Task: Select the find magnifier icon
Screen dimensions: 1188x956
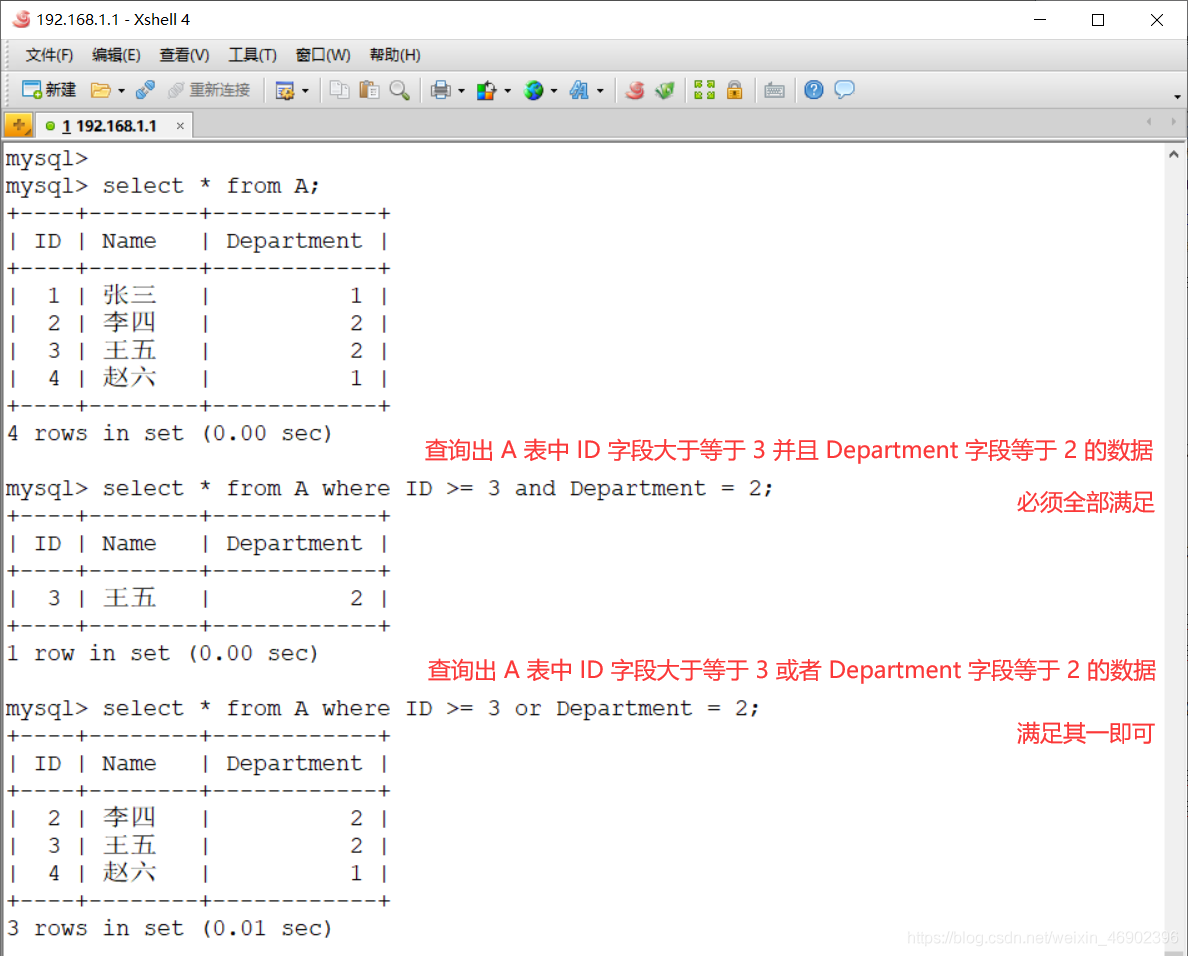Action: (x=398, y=90)
